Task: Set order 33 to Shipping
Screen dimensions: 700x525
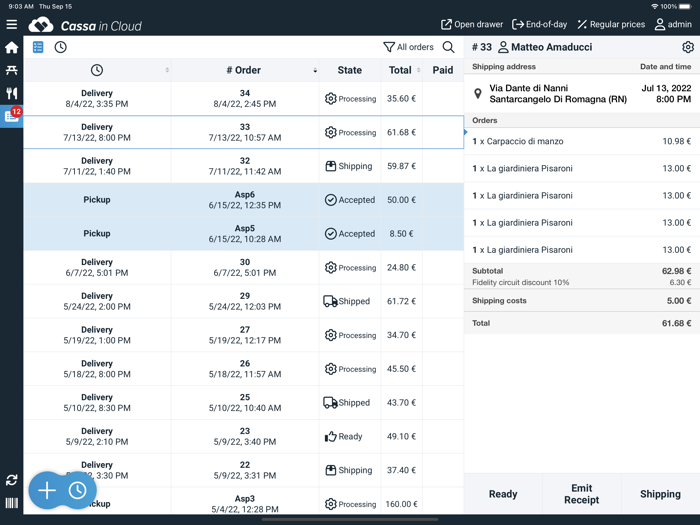Action: pos(661,494)
